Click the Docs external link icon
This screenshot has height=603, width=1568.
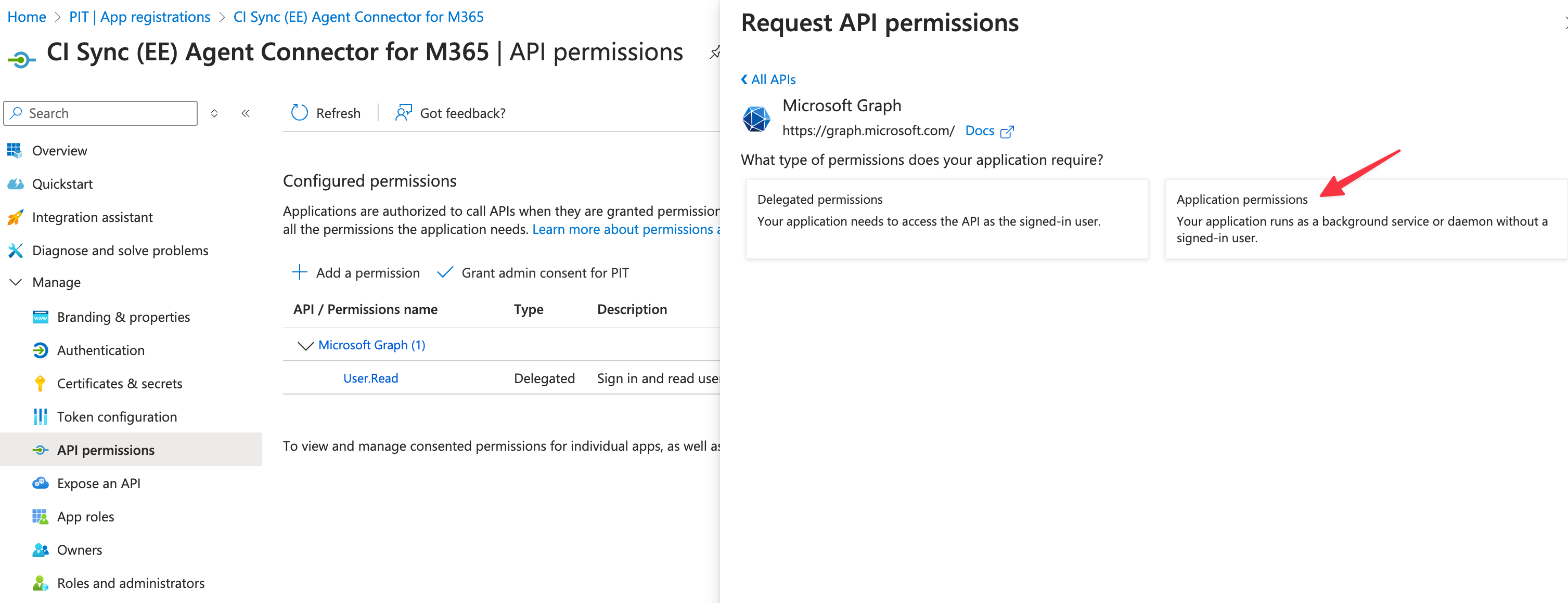pyautogui.click(x=1007, y=132)
